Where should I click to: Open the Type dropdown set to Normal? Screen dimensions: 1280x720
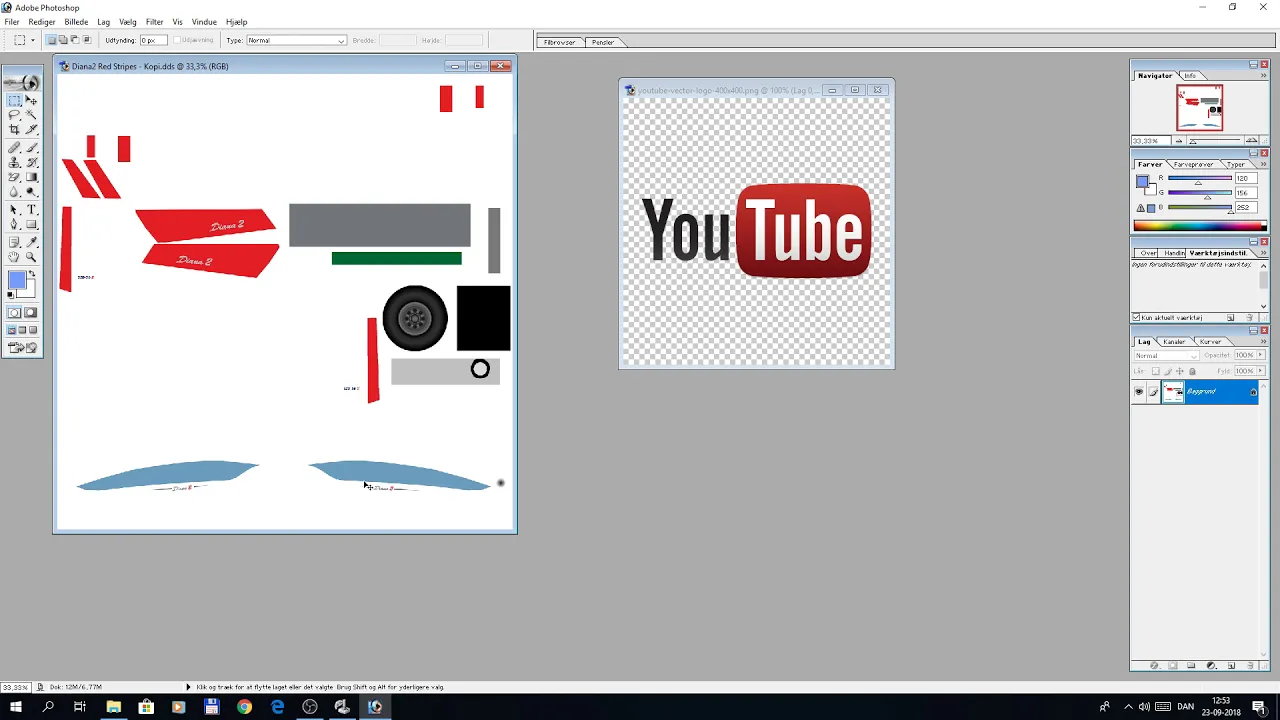[x=296, y=40]
